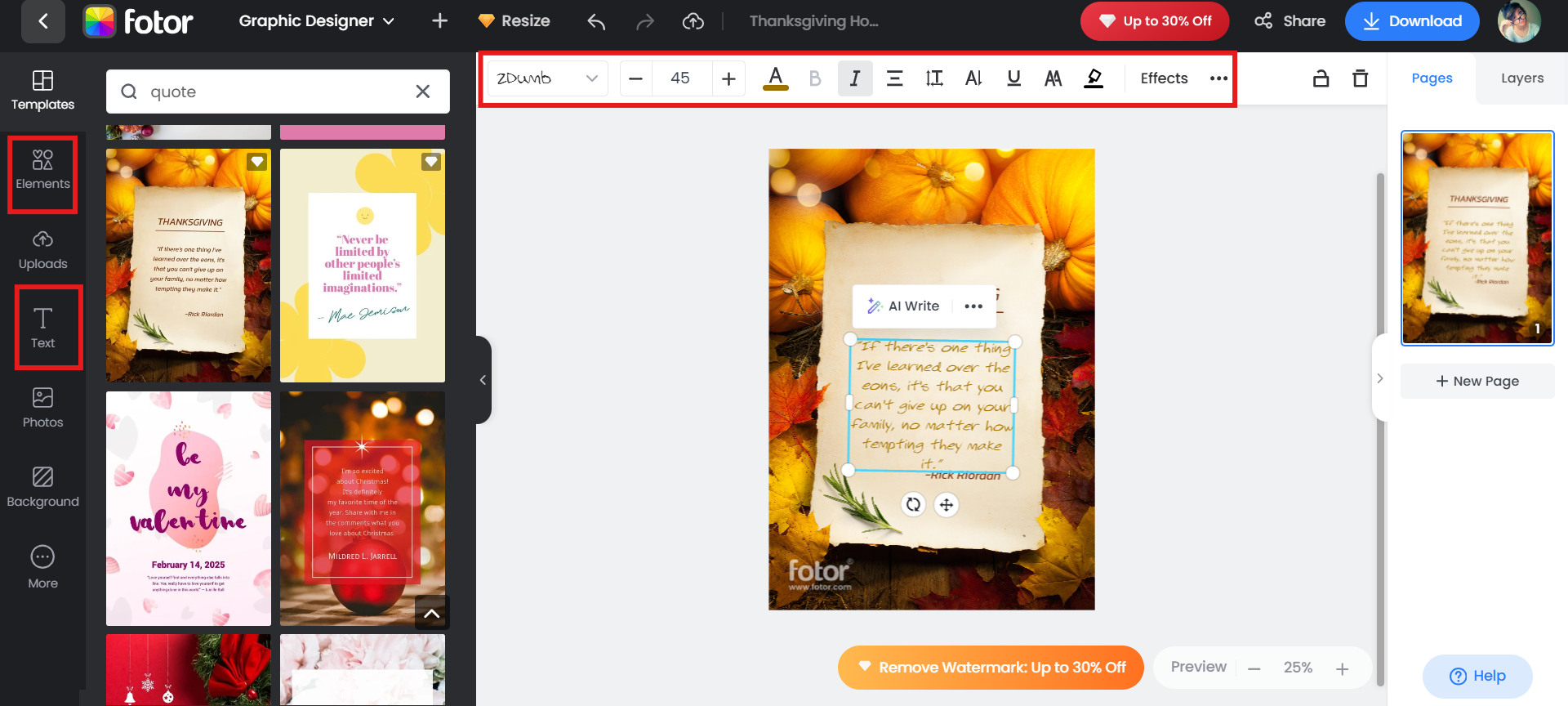1568x706 pixels.
Task: Click the move handle below text box
Action: tap(947, 505)
